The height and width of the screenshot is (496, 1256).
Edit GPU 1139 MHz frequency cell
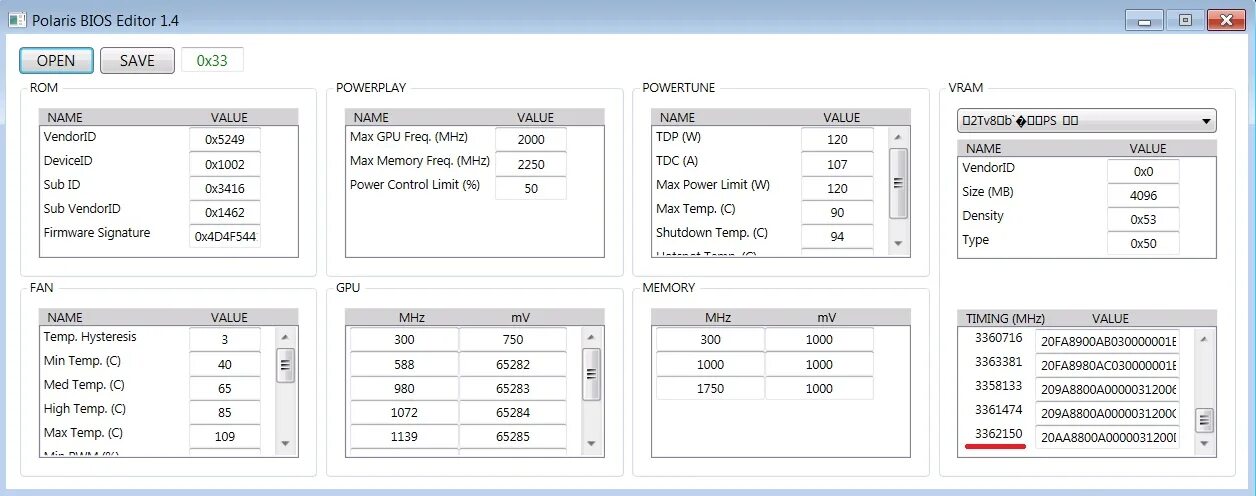[x=404, y=436]
